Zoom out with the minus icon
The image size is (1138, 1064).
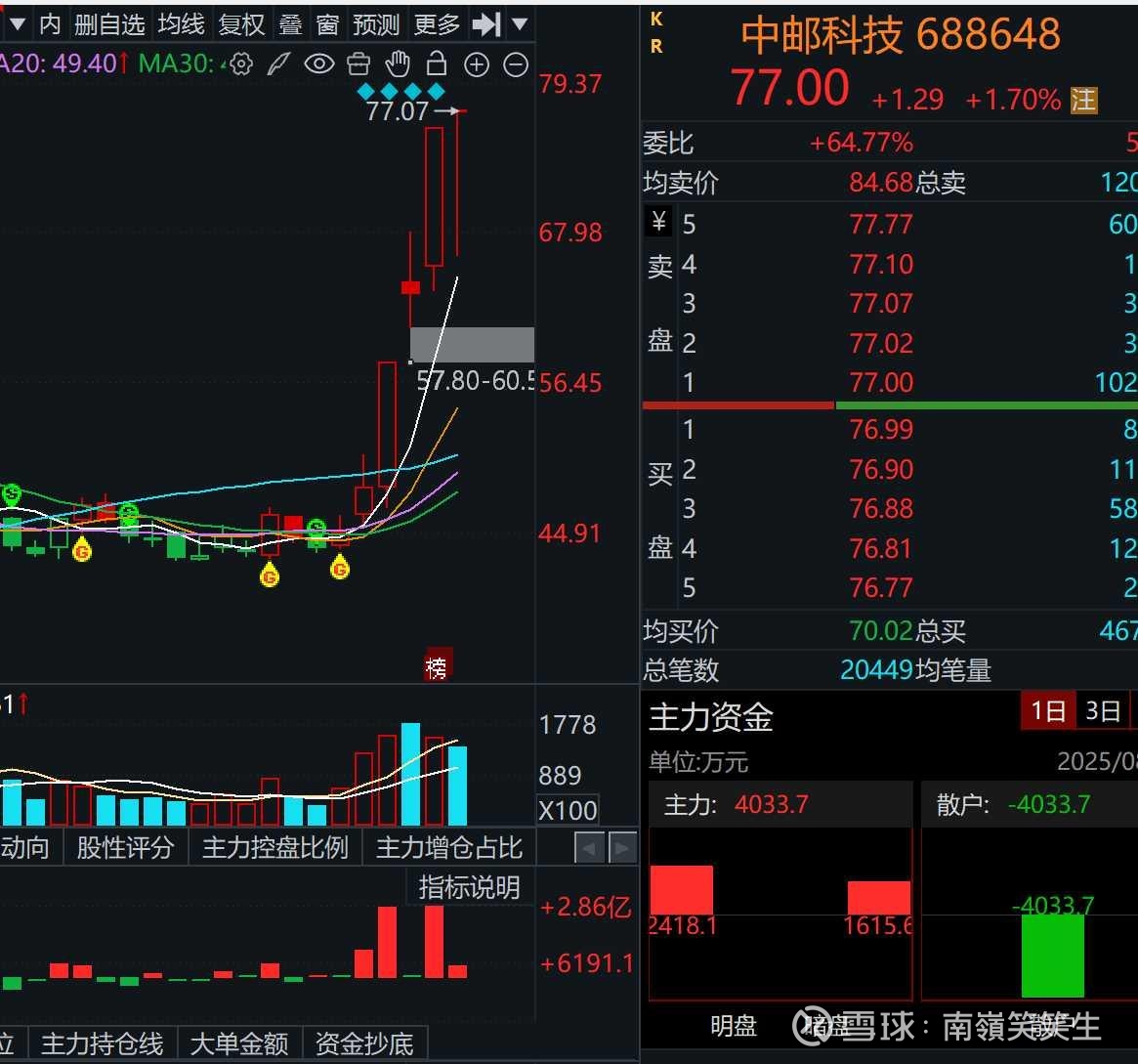(x=516, y=65)
